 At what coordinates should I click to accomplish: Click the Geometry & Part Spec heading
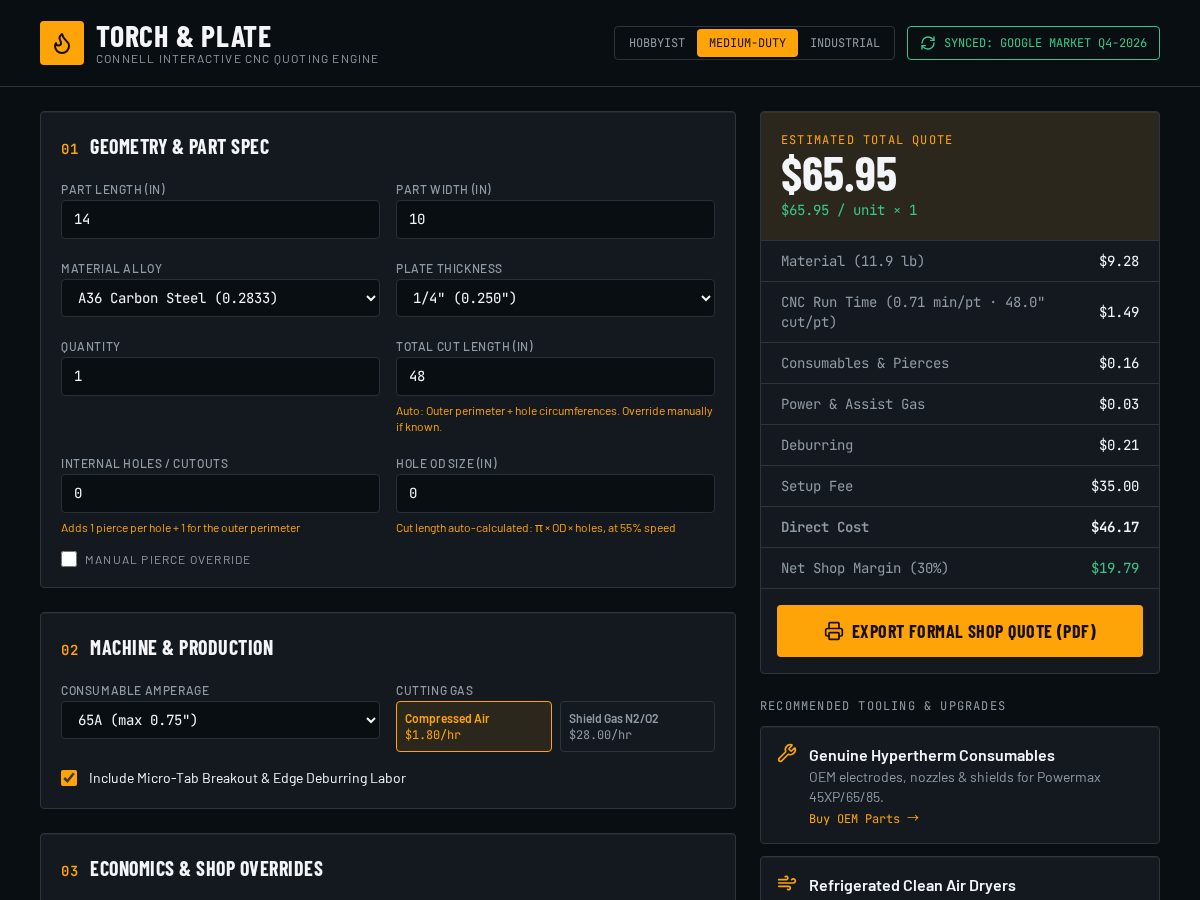(x=179, y=146)
